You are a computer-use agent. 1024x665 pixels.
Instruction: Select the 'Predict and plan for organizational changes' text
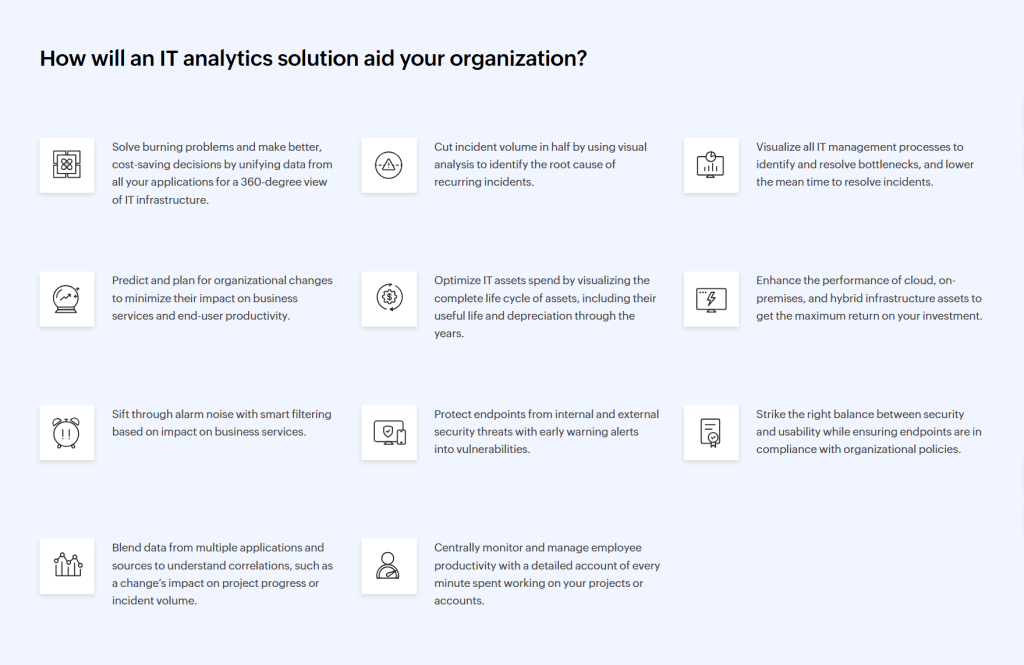pos(223,298)
